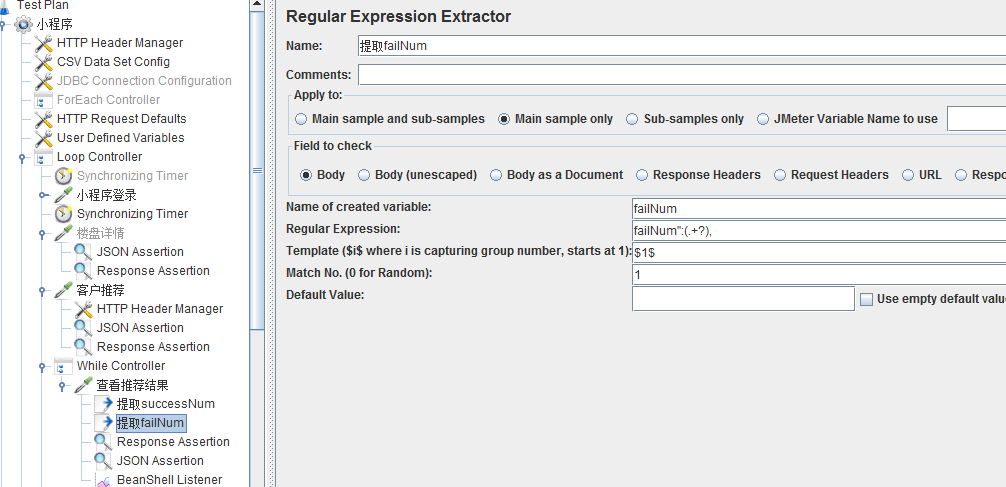Viewport: 1006px width, 487px height.
Task: Collapse the While Controller node
Action: (42, 367)
